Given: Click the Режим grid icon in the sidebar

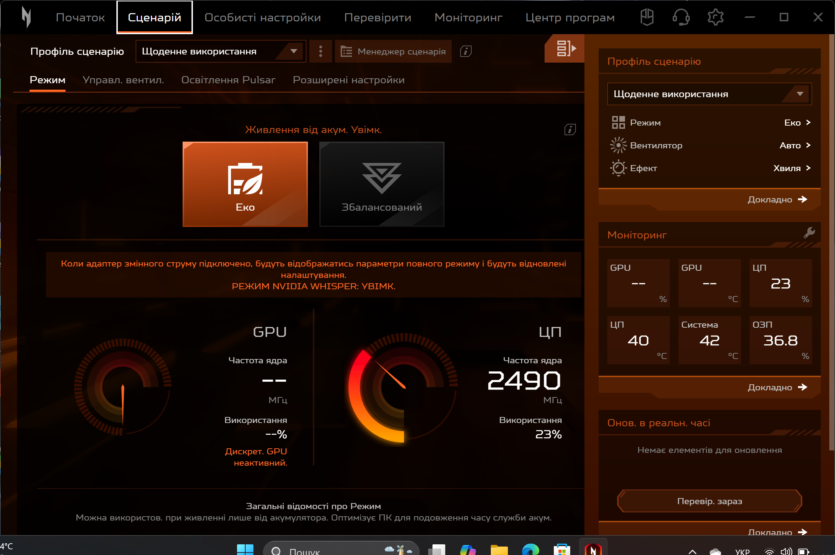Looking at the screenshot, I should click(618, 123).
